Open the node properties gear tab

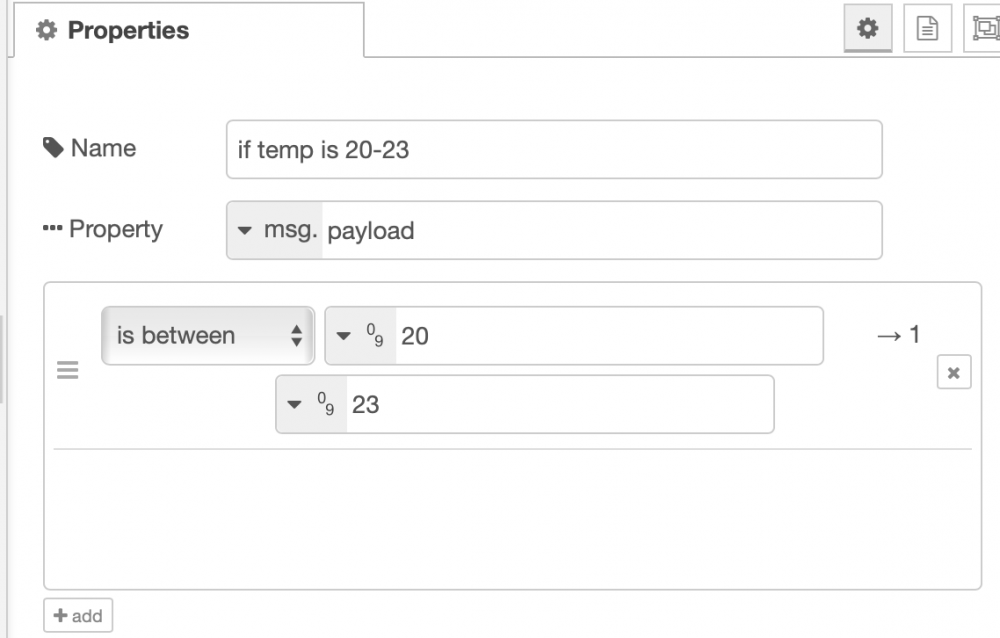pos(868,30)
